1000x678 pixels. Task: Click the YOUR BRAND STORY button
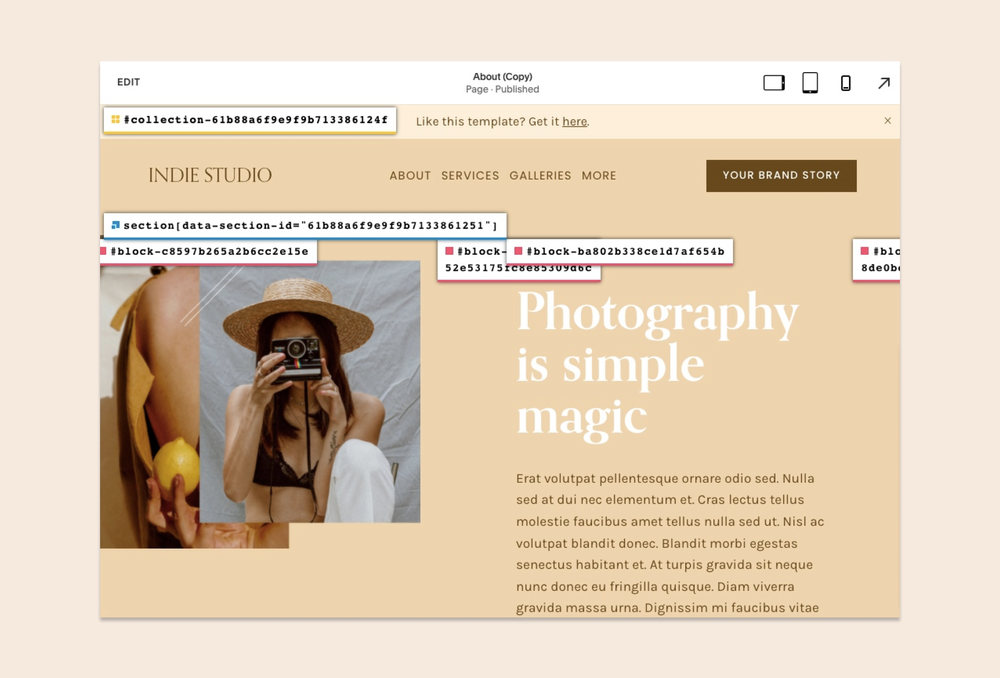click(x=781, y=175)
